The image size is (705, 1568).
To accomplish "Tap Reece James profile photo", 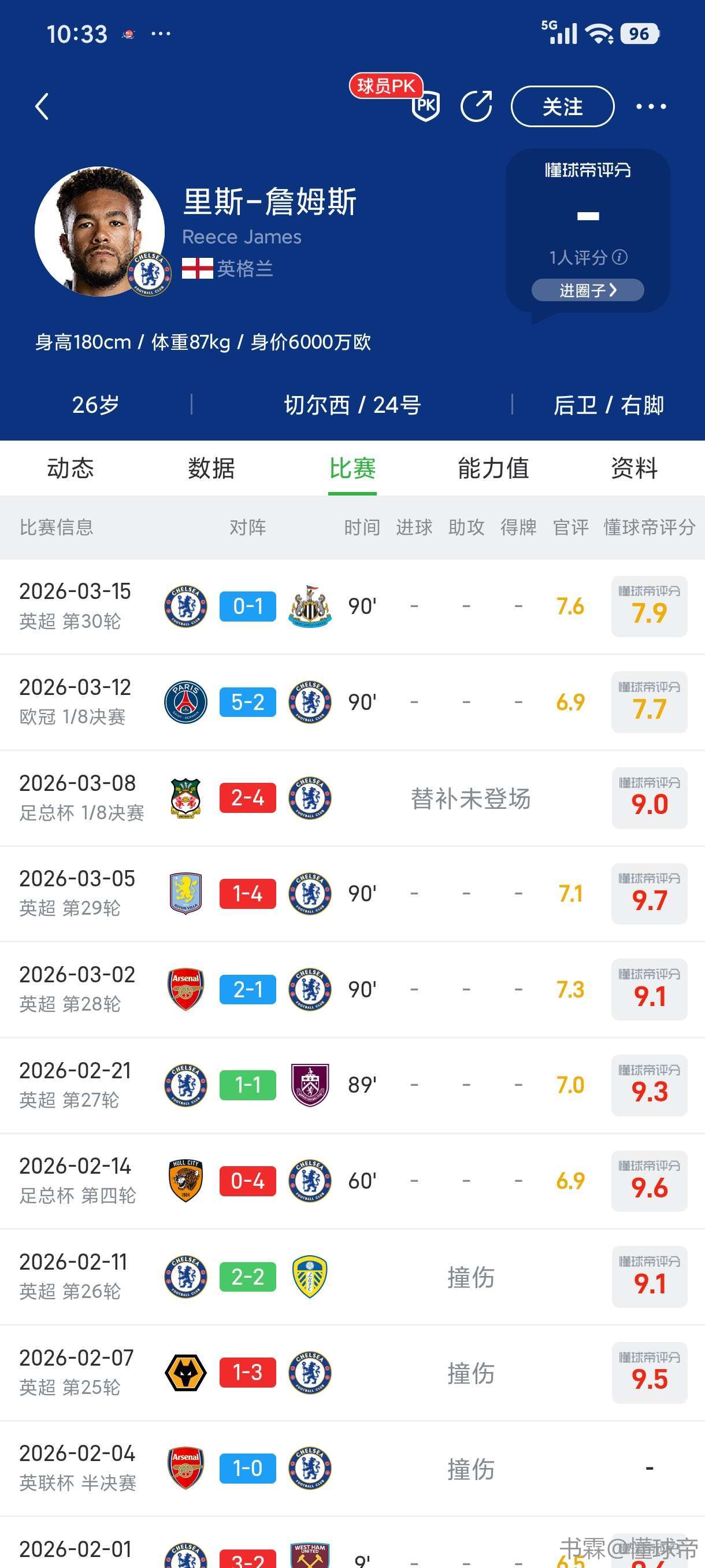I will tap(100, 231).
